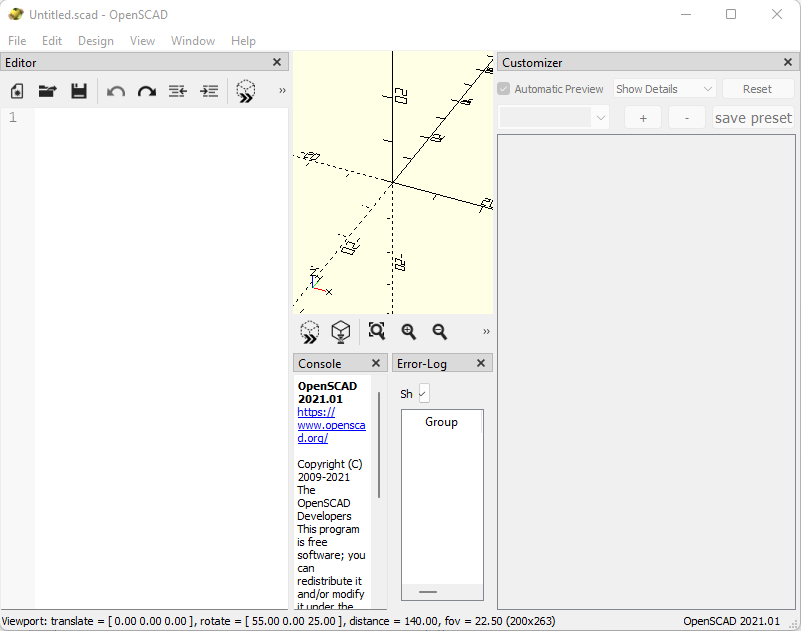Zoom in on the 3D viewport
Screen dimensions: 801x631
408,331
